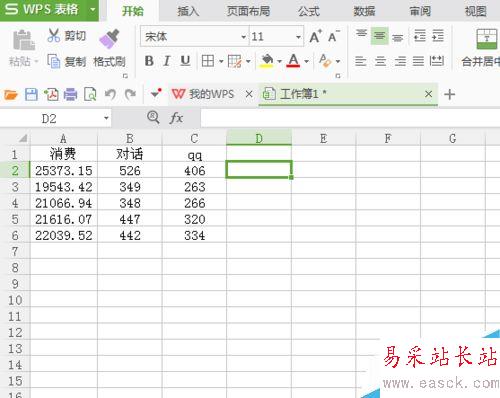Click the Undo arrow
This screenshot has width=500, height=398.
coord(110,95)
